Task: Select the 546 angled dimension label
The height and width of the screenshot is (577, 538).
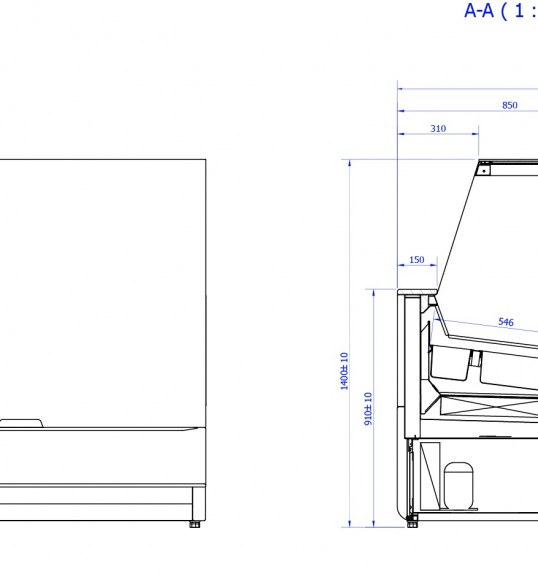Action: (x=506, y=322)
